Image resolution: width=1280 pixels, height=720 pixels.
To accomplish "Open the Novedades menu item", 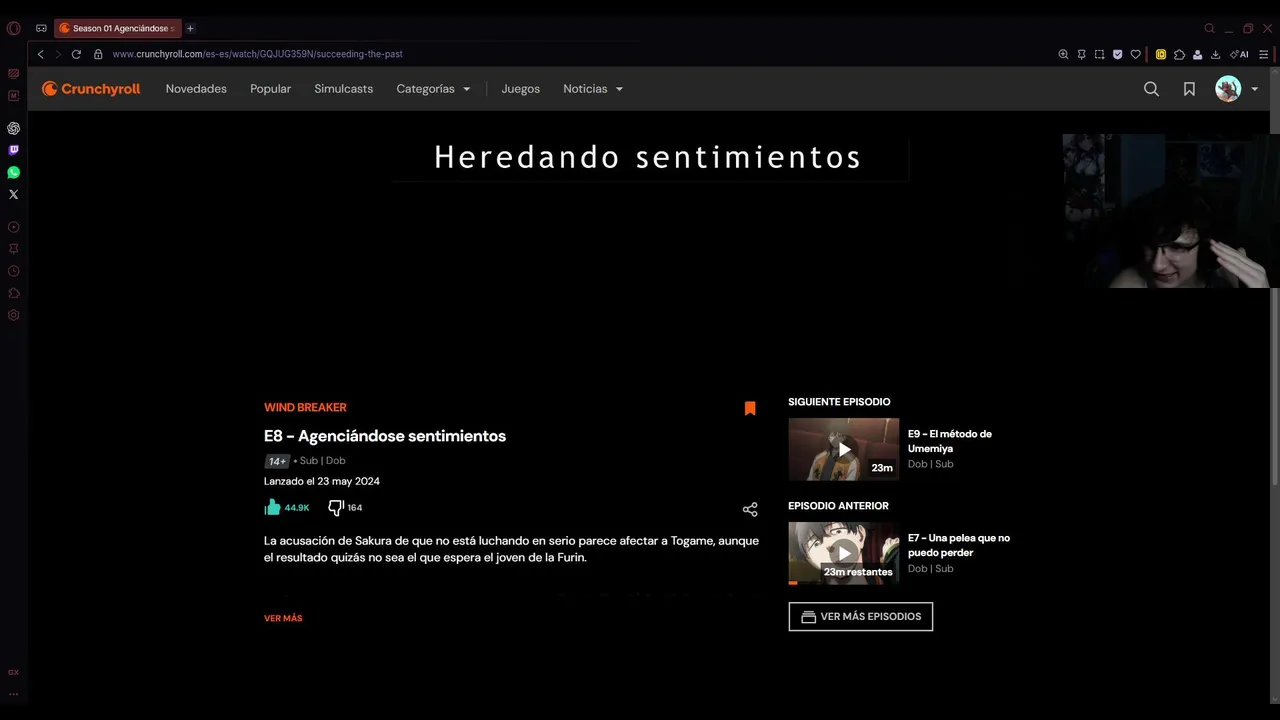I will tap(196, 89).
